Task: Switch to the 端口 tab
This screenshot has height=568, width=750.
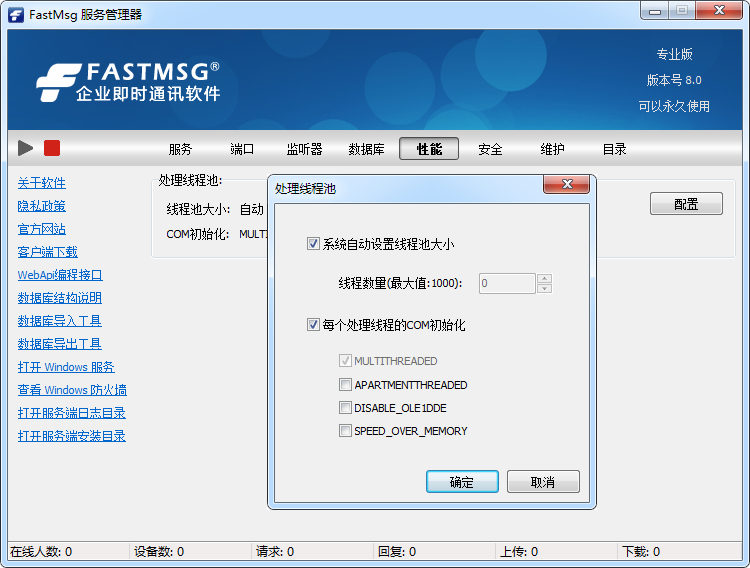Action: [x=242, y=149]
